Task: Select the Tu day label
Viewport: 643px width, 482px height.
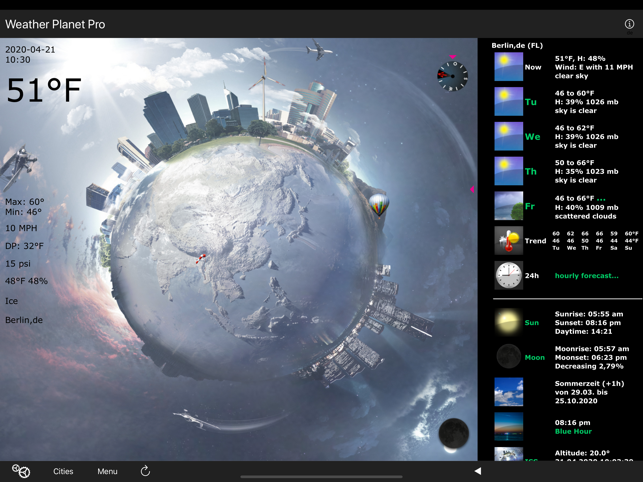Action: 531,102
